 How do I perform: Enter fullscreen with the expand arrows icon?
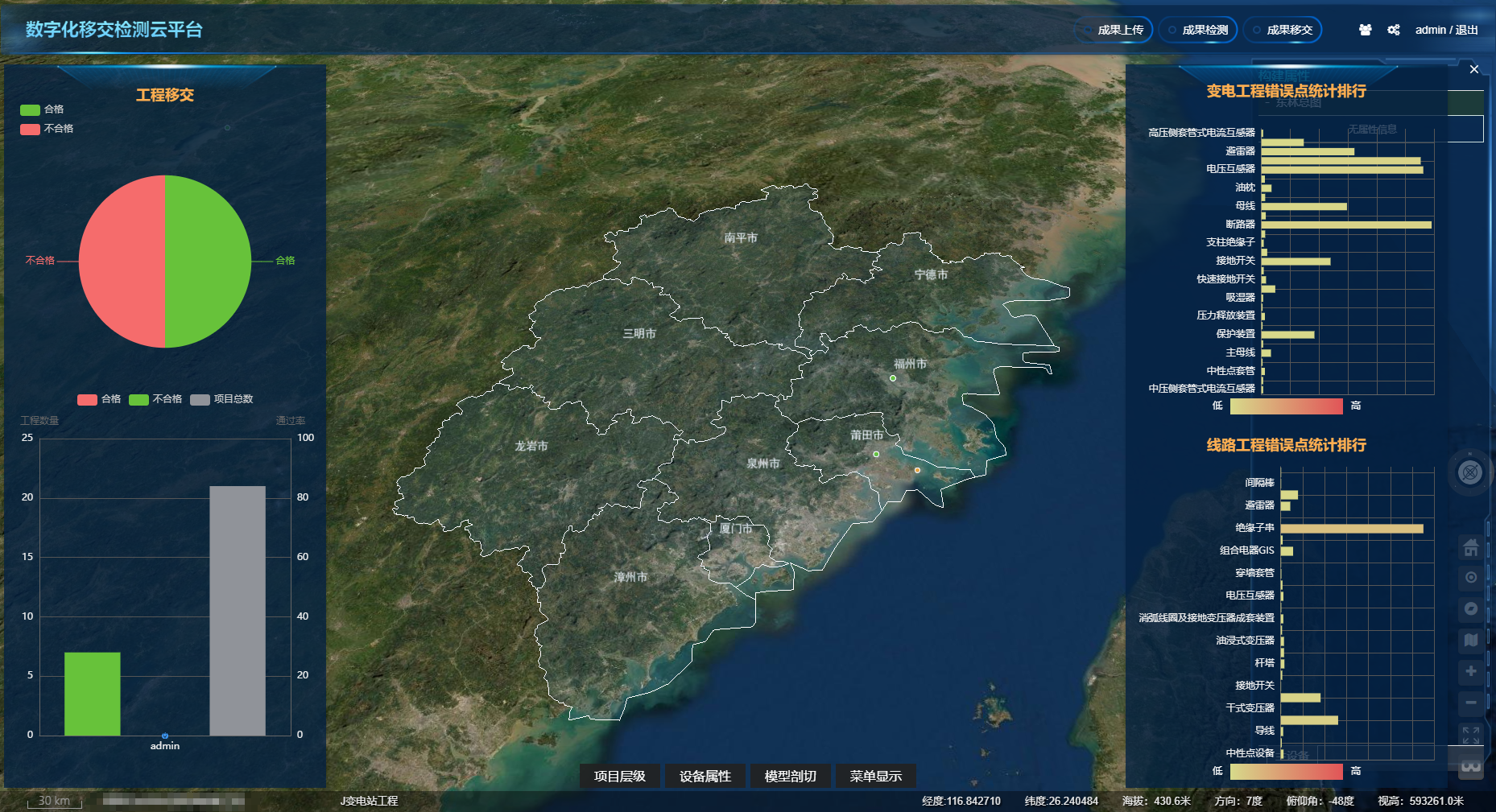(x=1470, y=734)
